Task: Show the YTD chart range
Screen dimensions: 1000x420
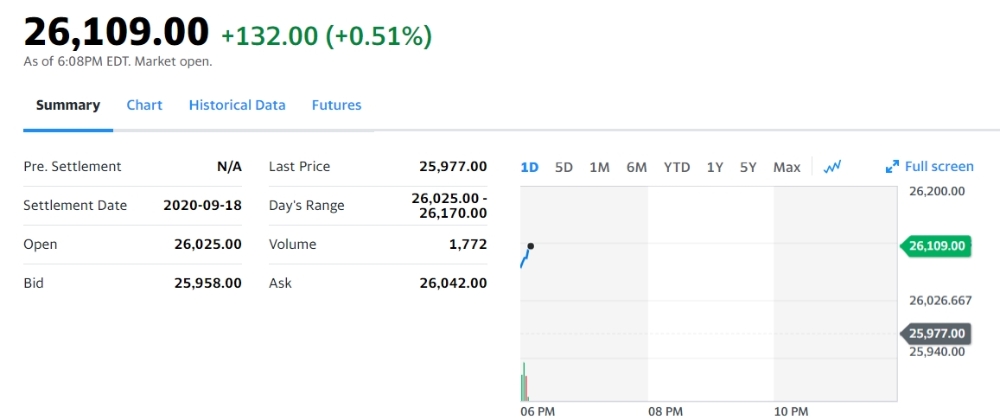Action: pos(677,167)
